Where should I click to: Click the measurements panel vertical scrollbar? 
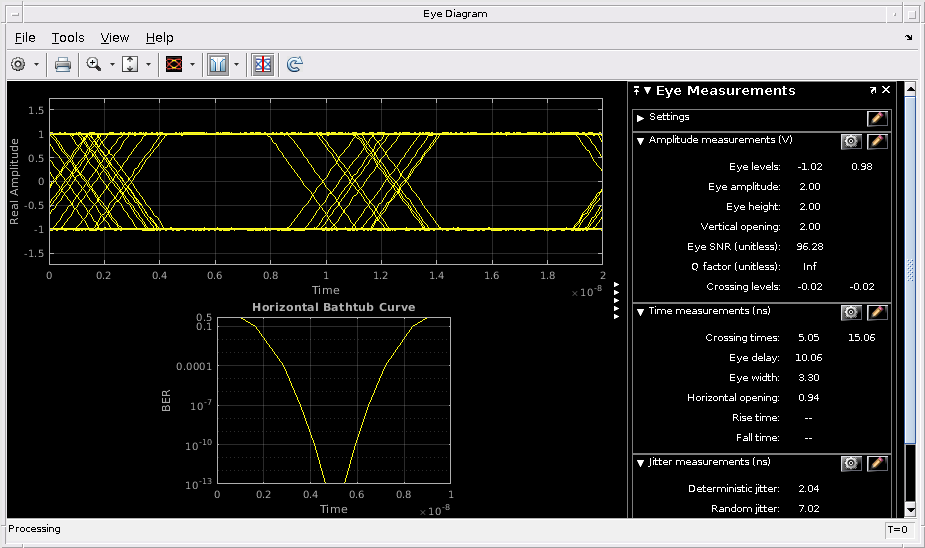point(910,270)
